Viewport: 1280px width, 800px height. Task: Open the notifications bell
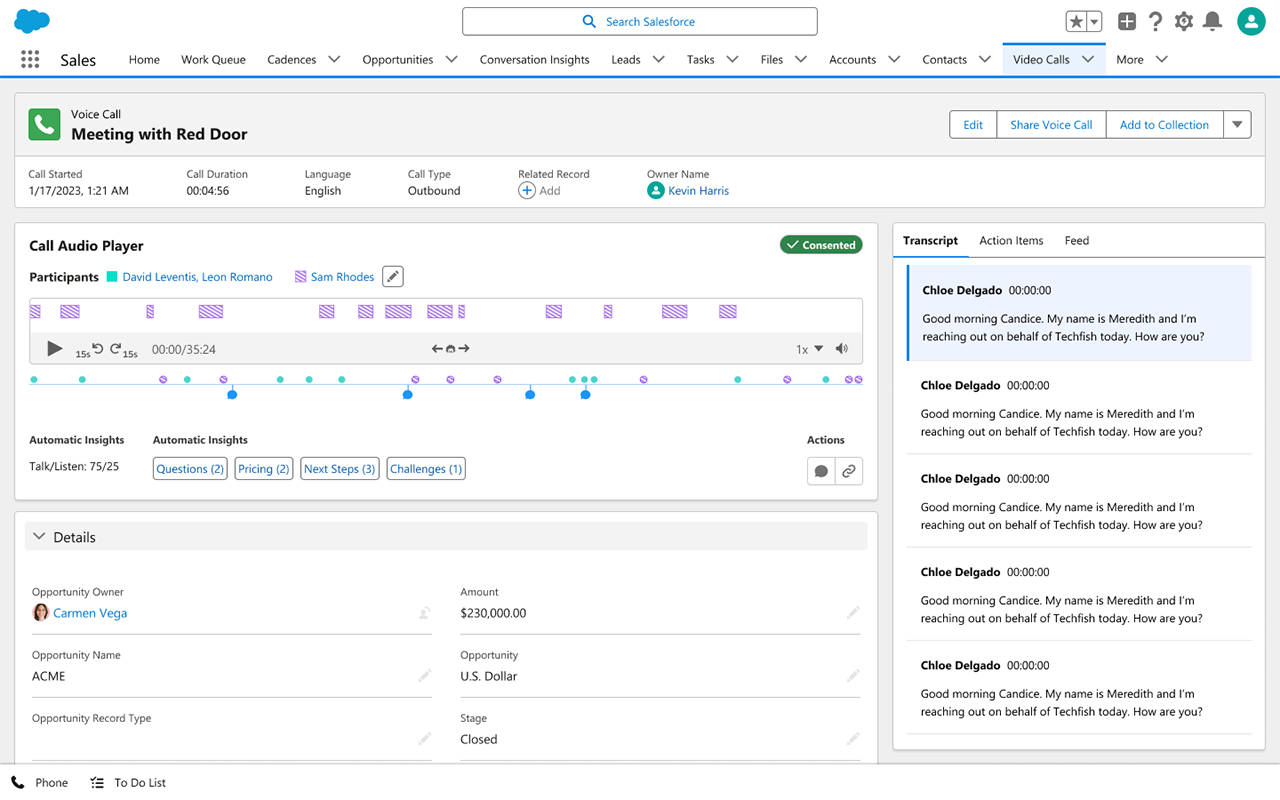1212,21
